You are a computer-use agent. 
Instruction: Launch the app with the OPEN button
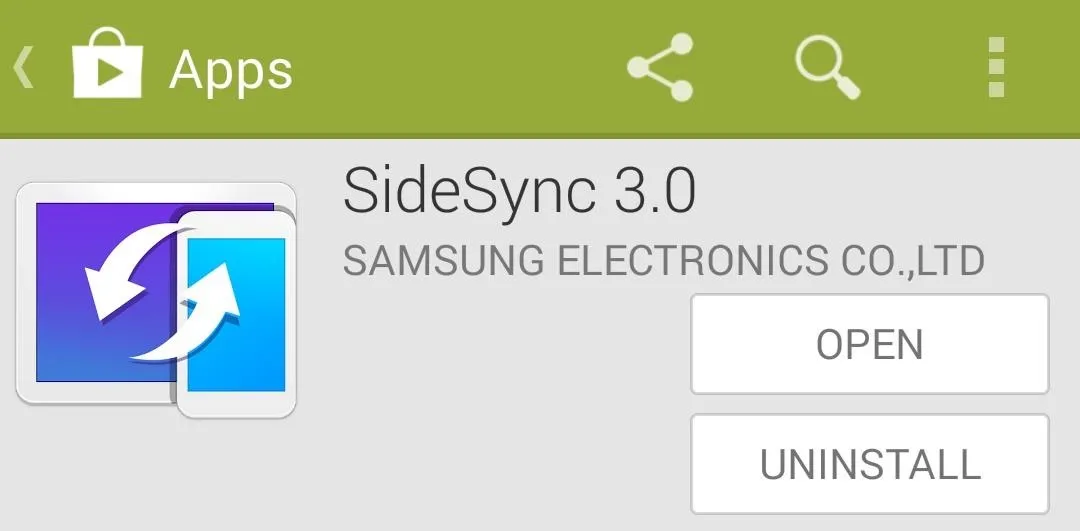(870, 344)
